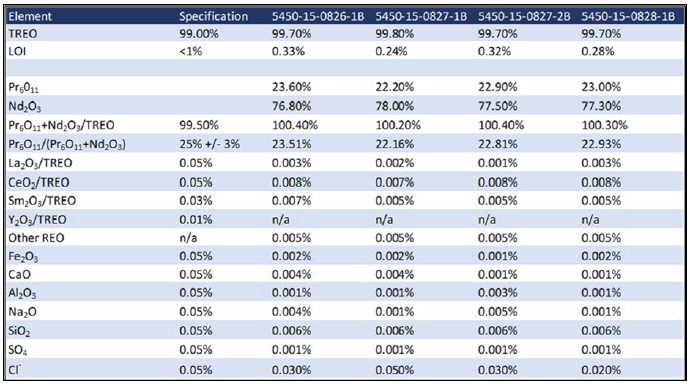
Task: Select the 5450-15-0827-1B column header
Action: (421, 17)
